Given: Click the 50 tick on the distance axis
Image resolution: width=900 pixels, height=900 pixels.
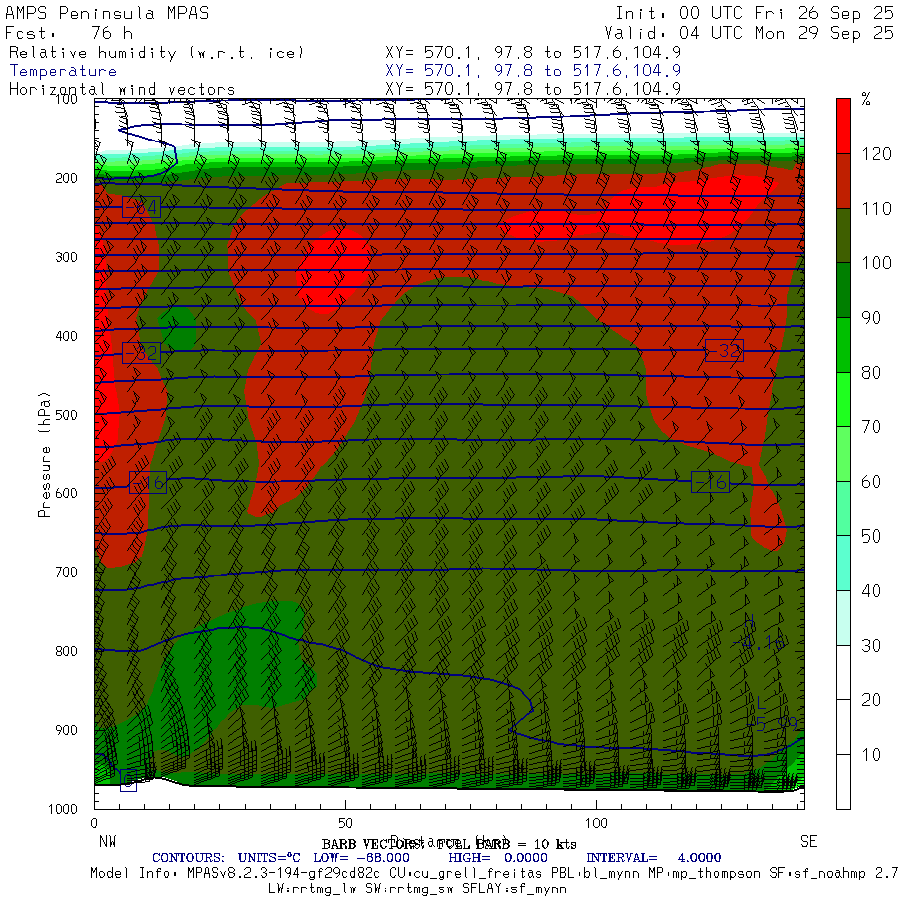Looking at the screenshot, I should pyautogui.click(x=345, y=823).
